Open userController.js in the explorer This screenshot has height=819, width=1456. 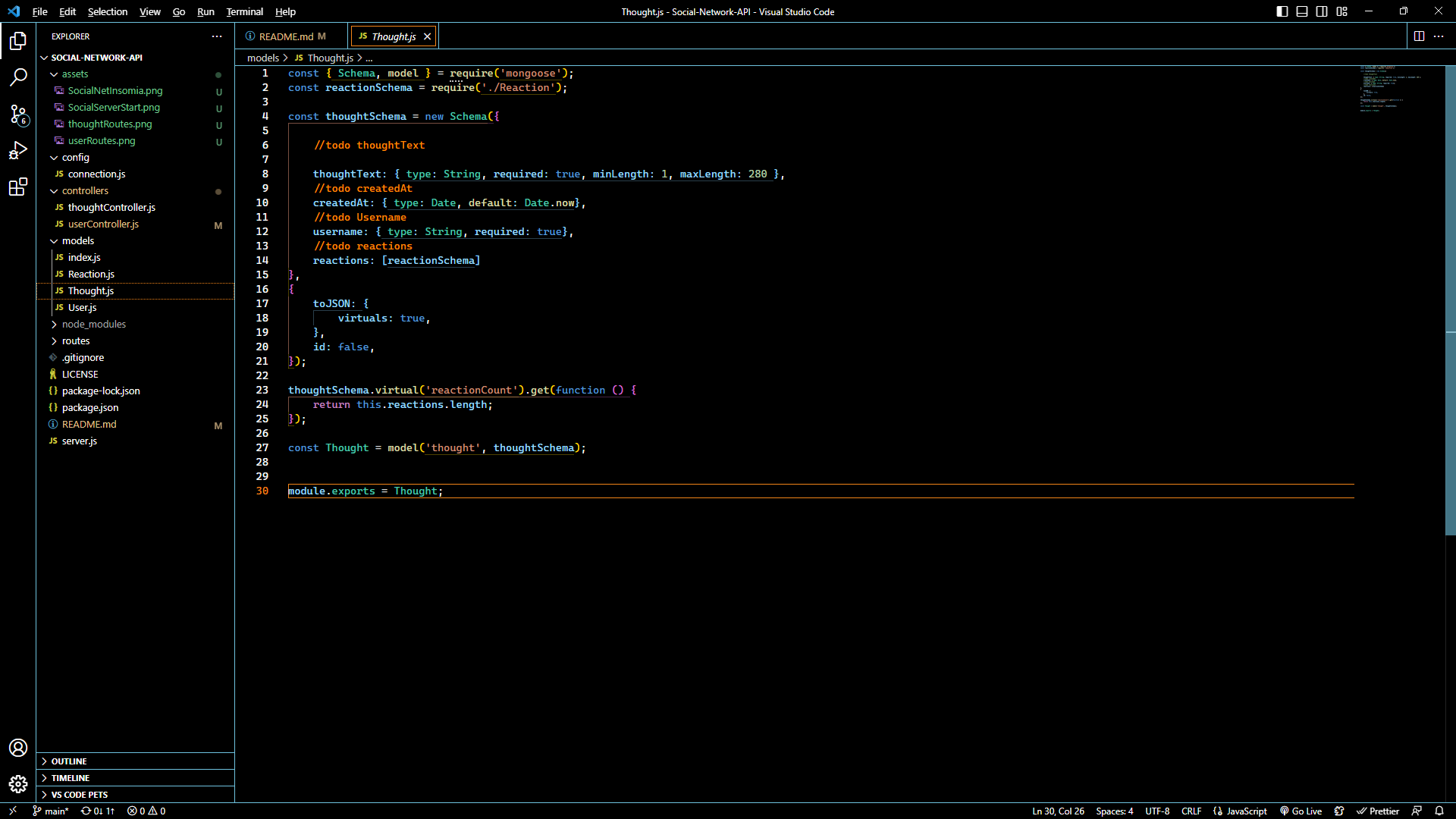103,224
